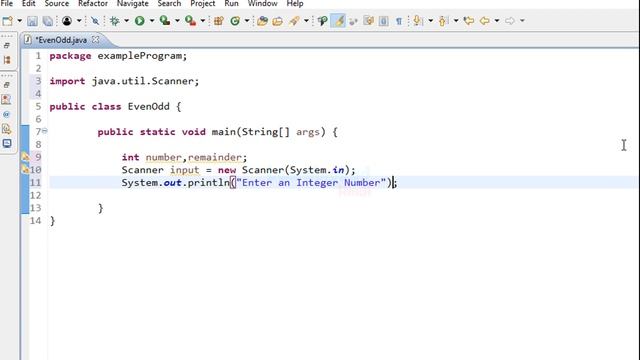Screen dimensions: 640x360
Task: Open the Help menu
Action: [x=295, y=4]
